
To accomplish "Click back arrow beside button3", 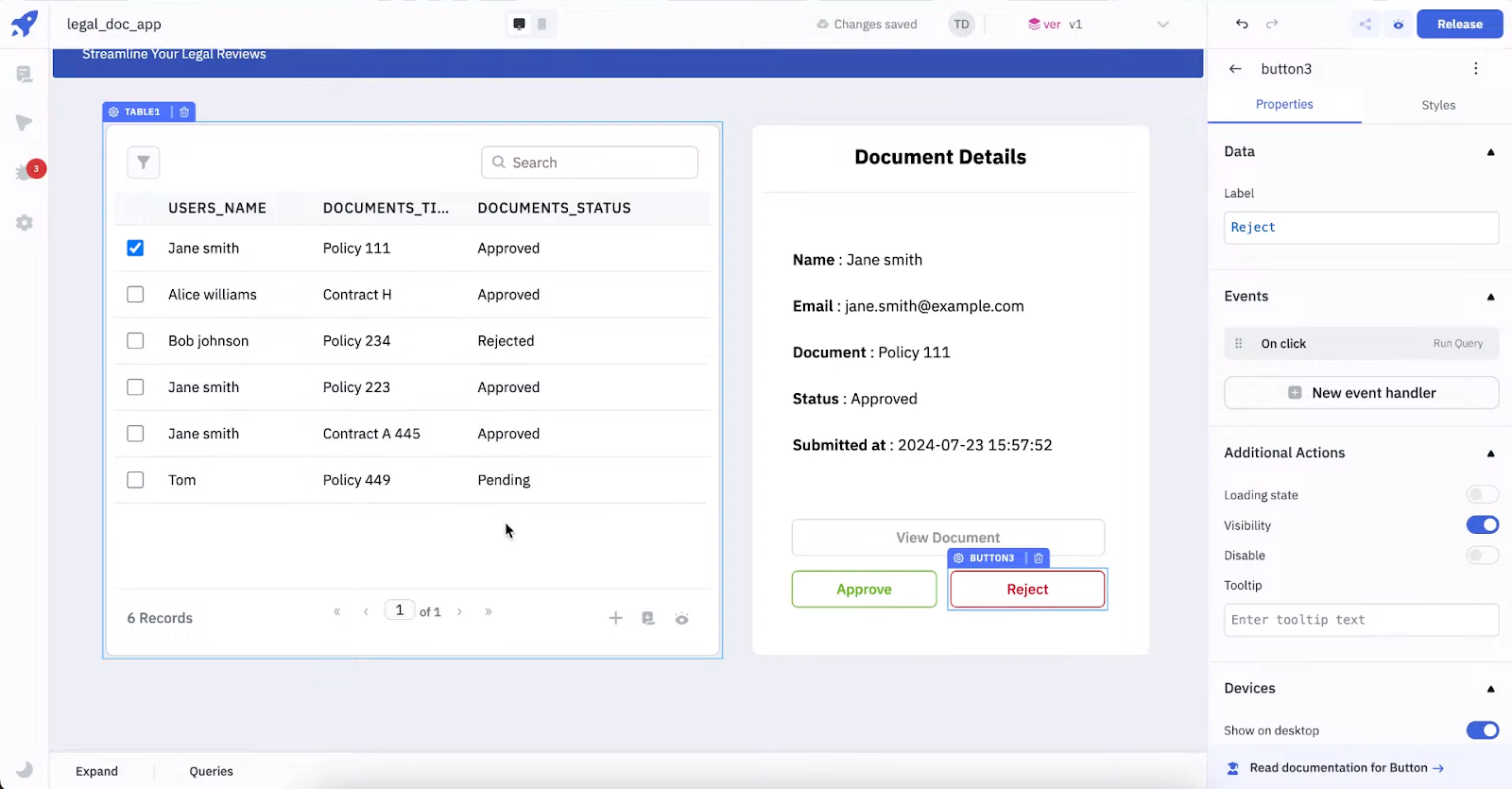I will tap(1235, 69).
